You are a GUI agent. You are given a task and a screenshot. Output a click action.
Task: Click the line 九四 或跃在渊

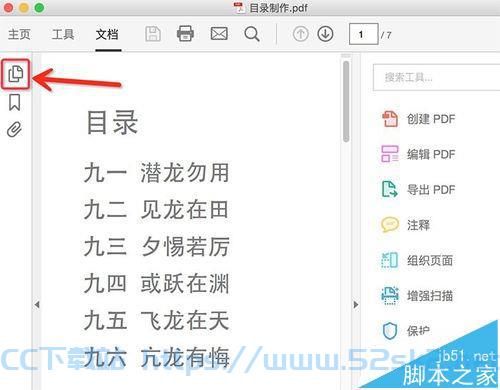156,284
